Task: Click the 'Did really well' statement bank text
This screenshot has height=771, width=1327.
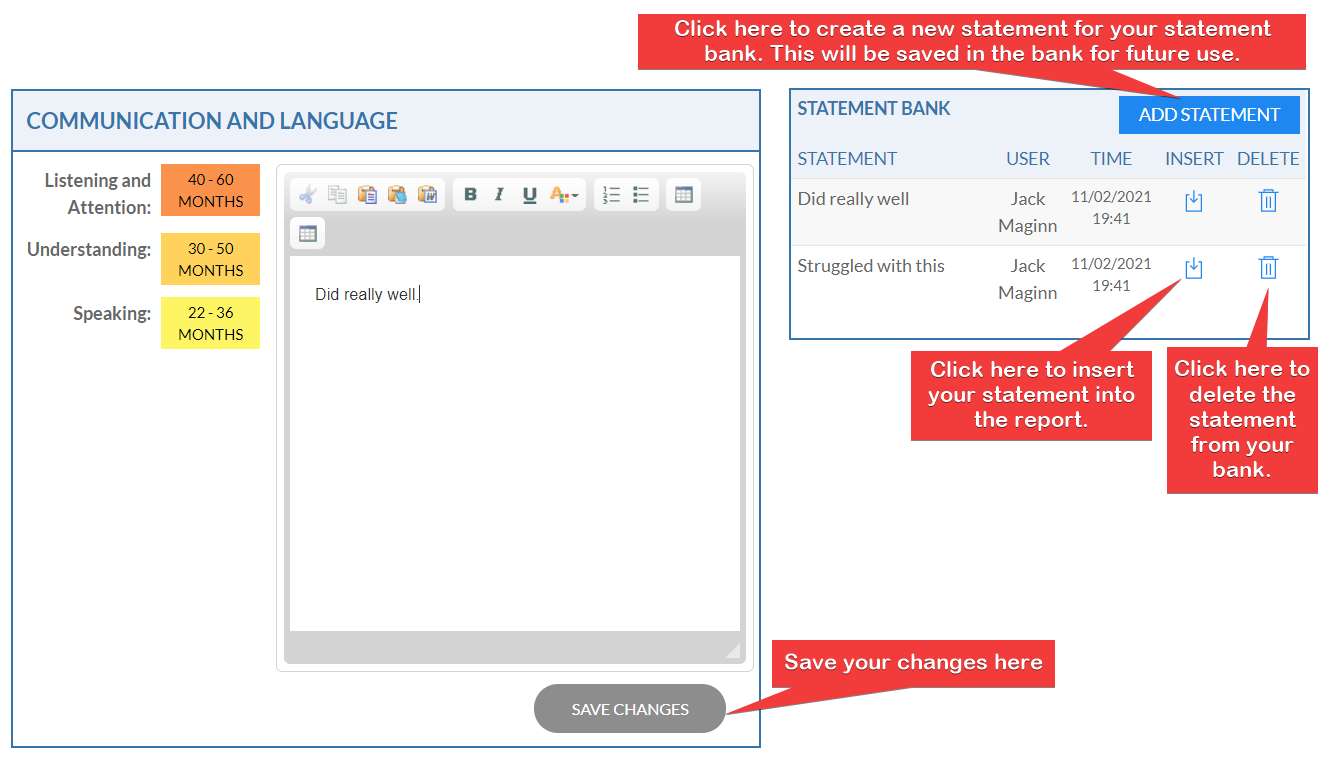Action: click(x=853, y=199)
